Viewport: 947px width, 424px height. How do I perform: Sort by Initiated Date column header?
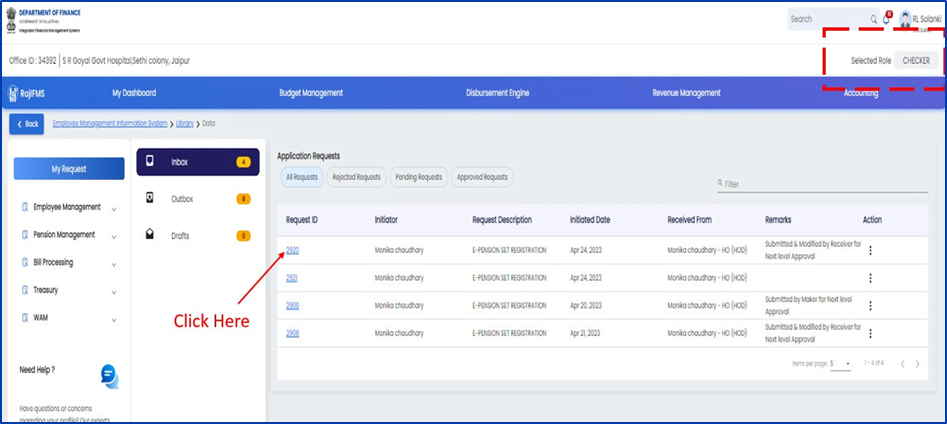(x=589, y=220)
